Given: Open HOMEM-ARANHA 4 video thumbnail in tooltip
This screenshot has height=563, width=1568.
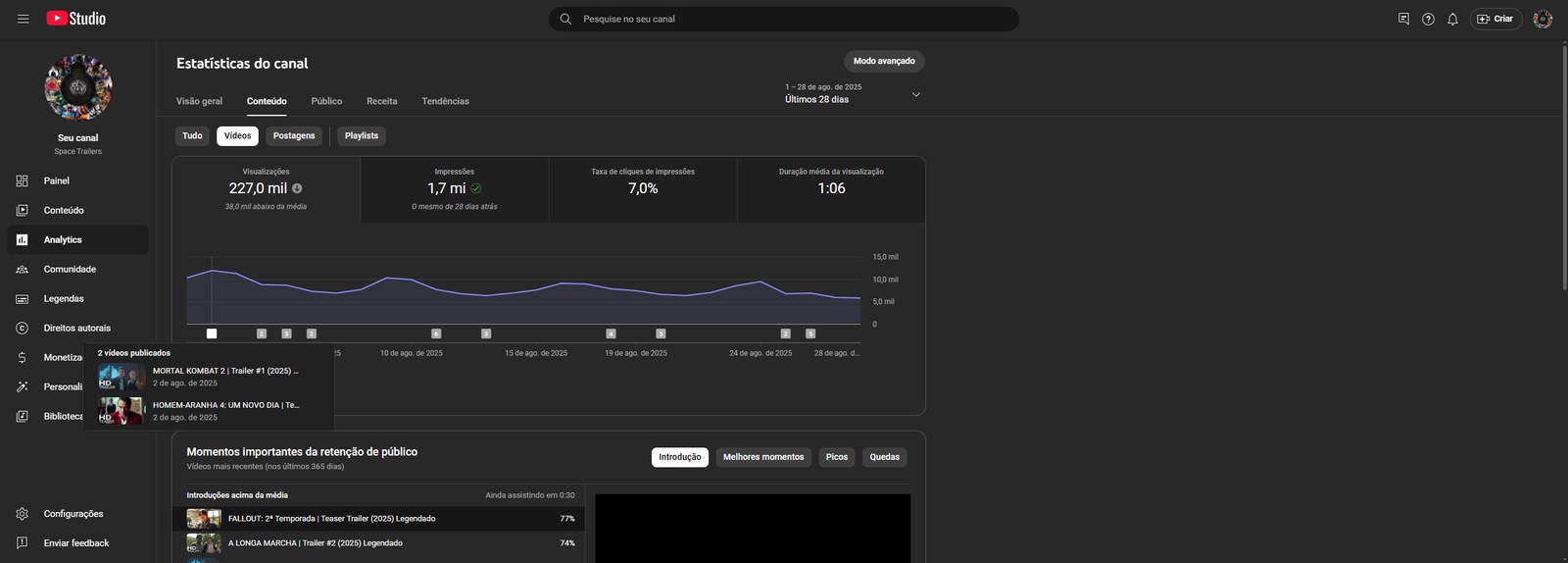Looking at the screenshot, I should point(122,411).
